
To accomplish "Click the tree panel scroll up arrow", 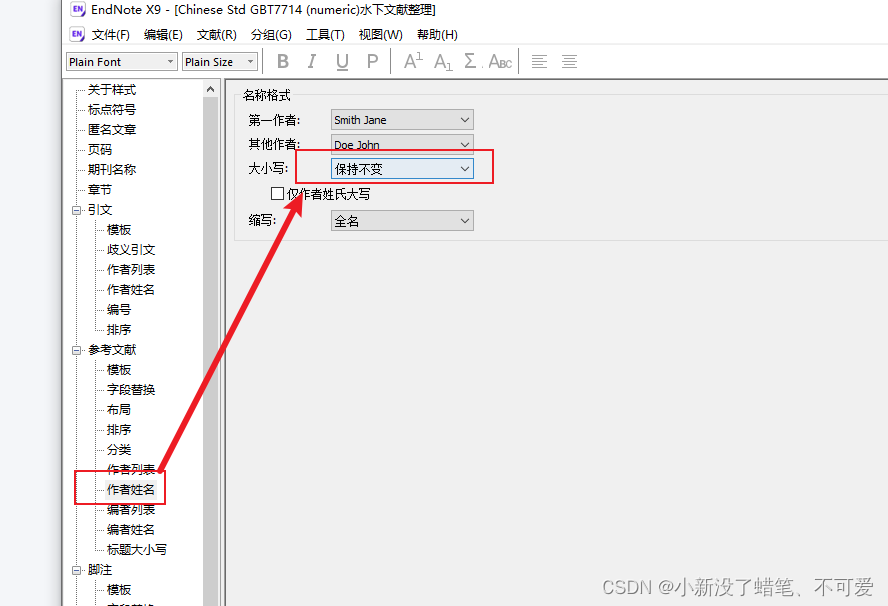I will [211, 89].
